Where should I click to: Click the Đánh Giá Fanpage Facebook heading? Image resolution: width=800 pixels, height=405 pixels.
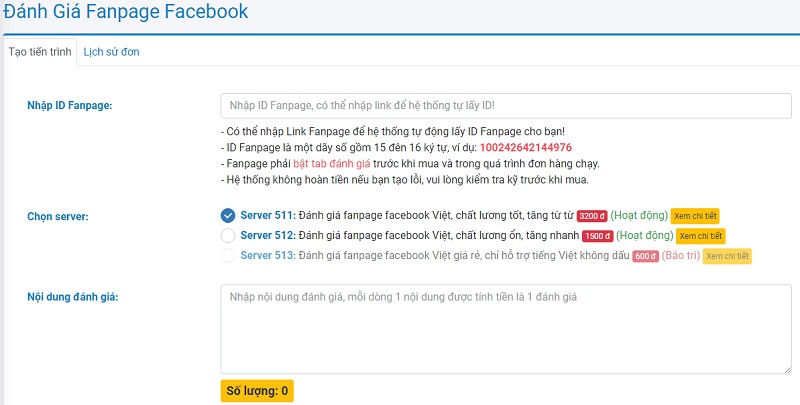[126, 11]
